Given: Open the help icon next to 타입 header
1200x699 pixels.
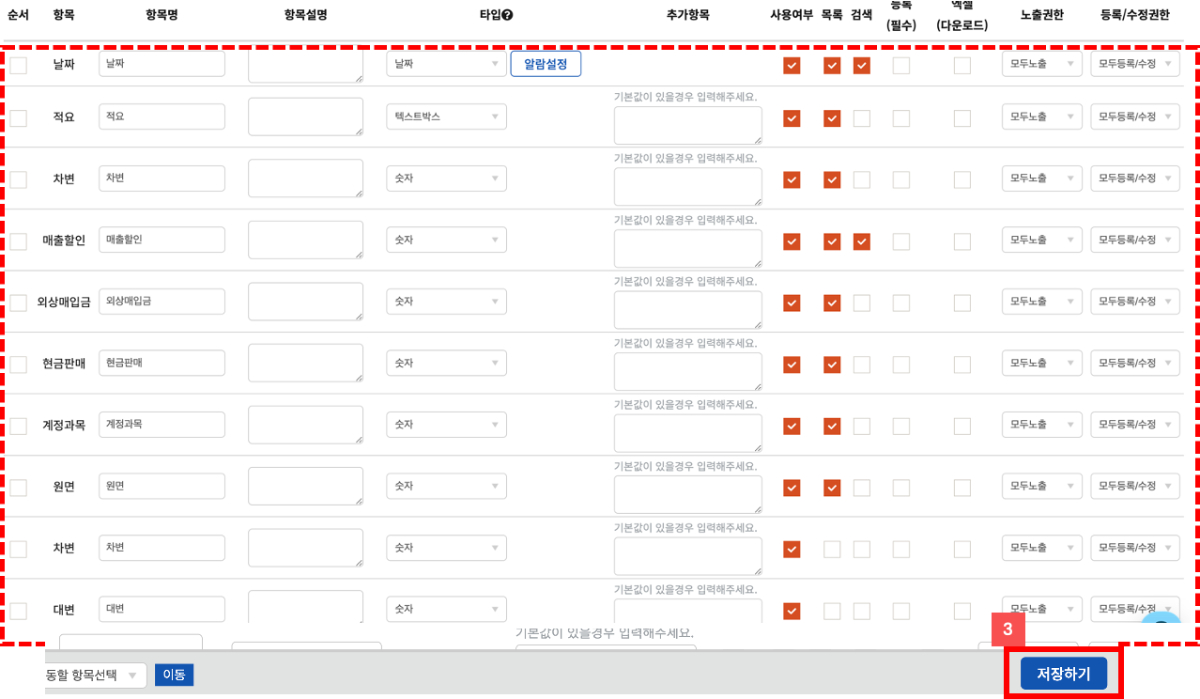Looking at the screenshot, I should [x=508, y=15].
